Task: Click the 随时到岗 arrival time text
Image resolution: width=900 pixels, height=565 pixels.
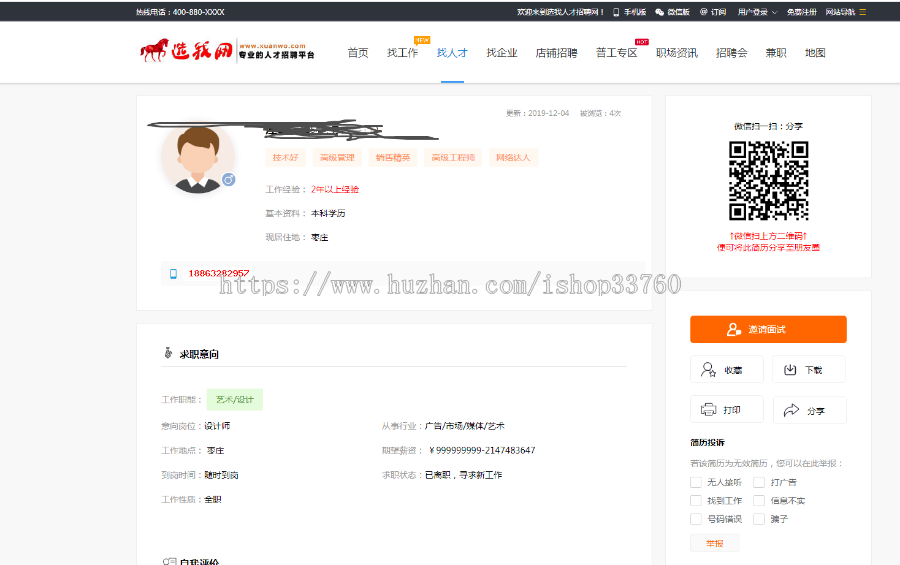Action: tap(222, 475)
